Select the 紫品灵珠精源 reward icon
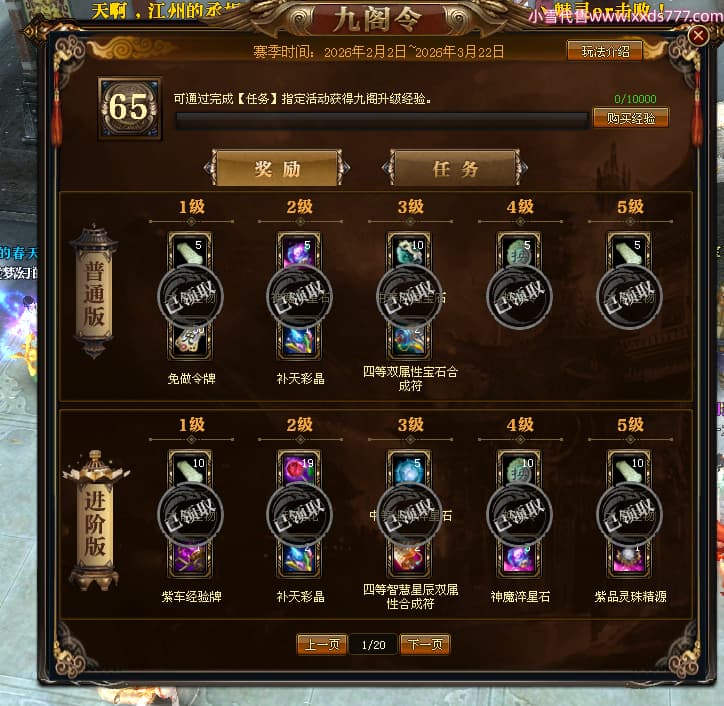This screenshot has height=706, width=724. (629, 560)
